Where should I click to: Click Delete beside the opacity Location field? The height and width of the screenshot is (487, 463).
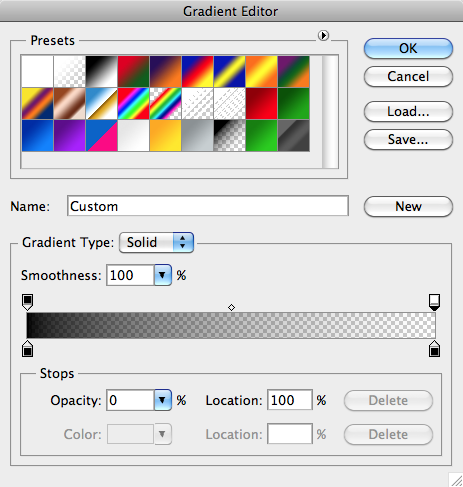(388, 400)
